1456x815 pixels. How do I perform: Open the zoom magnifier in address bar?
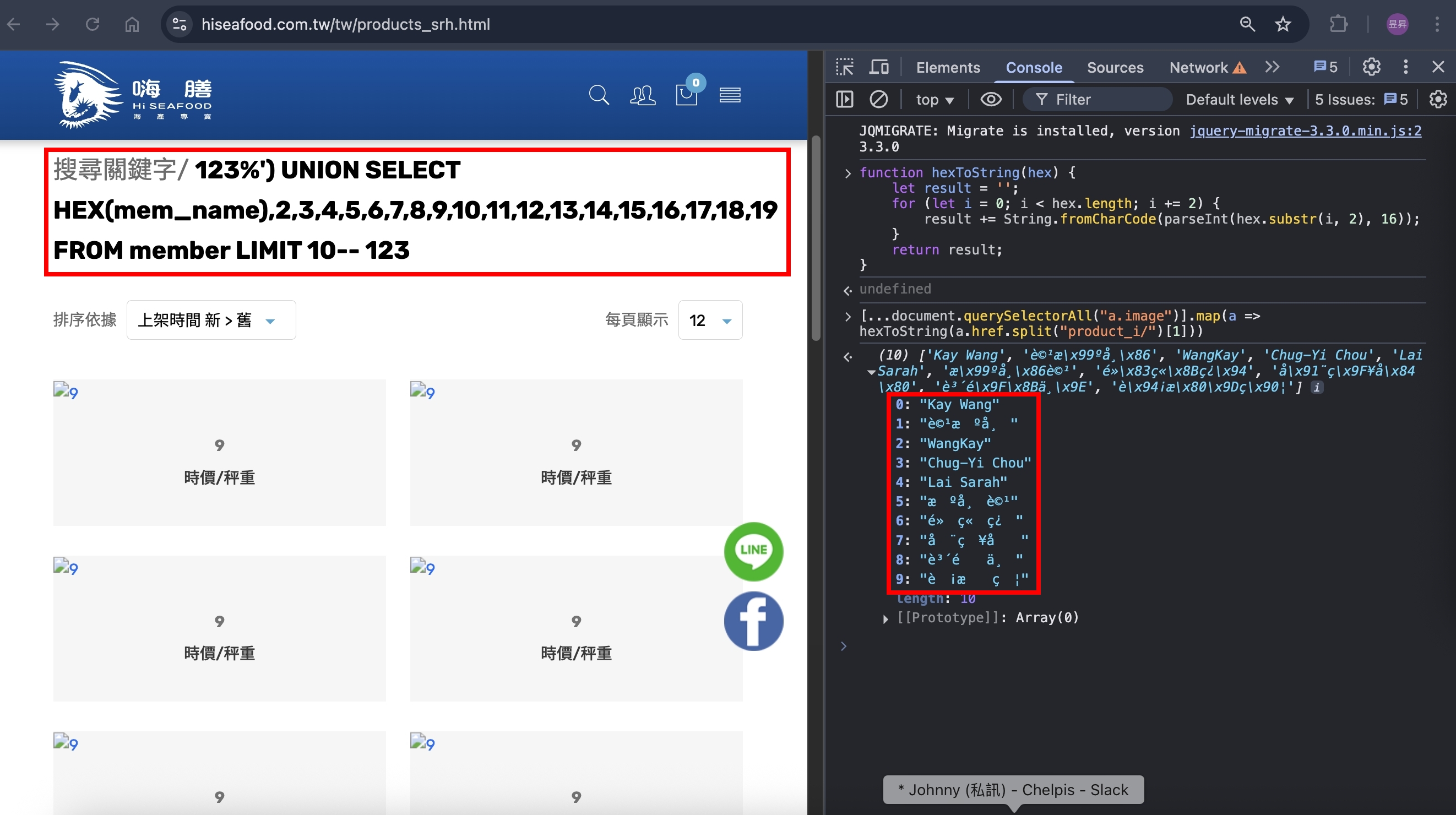[x=1247, y=24]
